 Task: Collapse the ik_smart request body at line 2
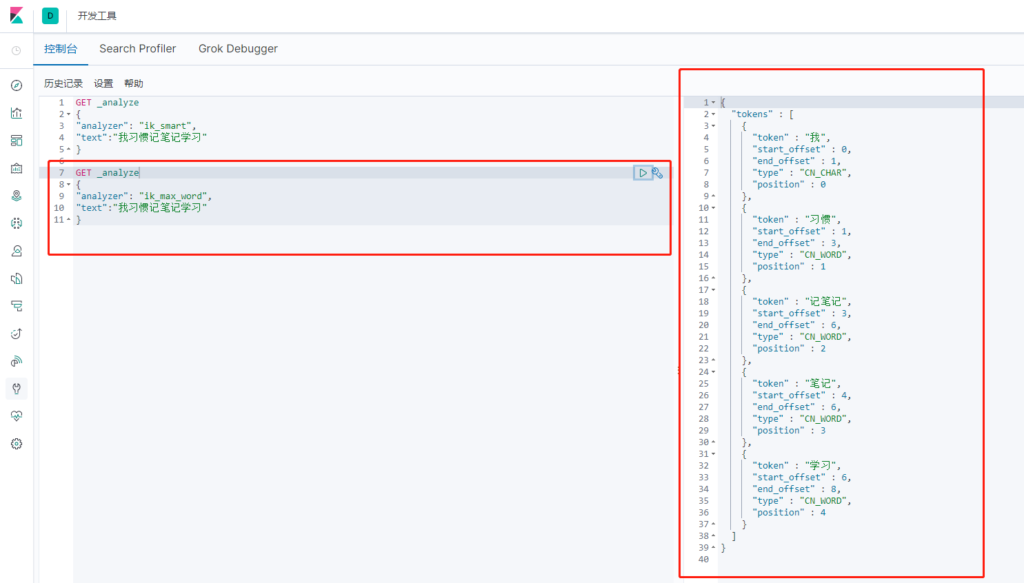pyautogui.click(x=68, y=115)
